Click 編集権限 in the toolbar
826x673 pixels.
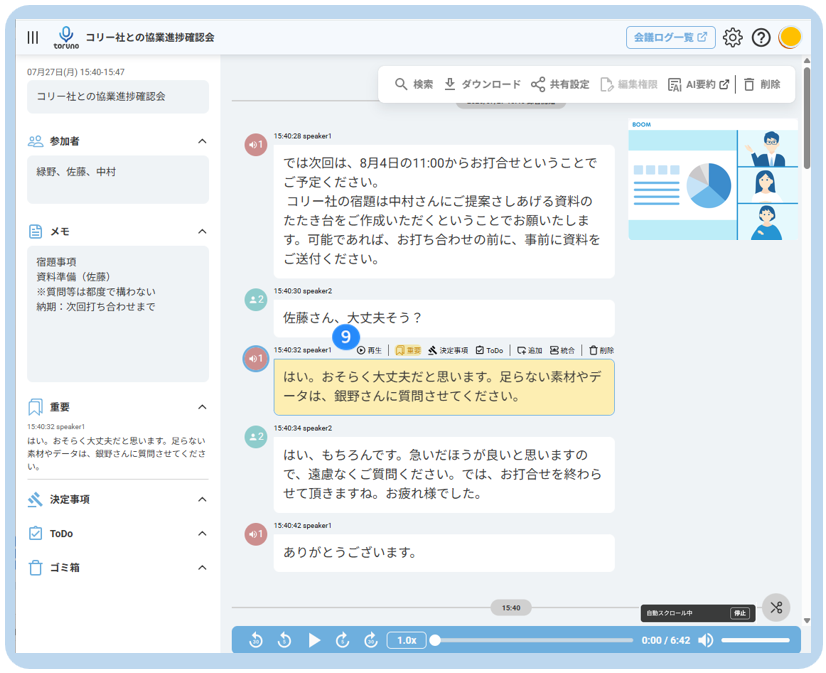click(x=629, y=84)
